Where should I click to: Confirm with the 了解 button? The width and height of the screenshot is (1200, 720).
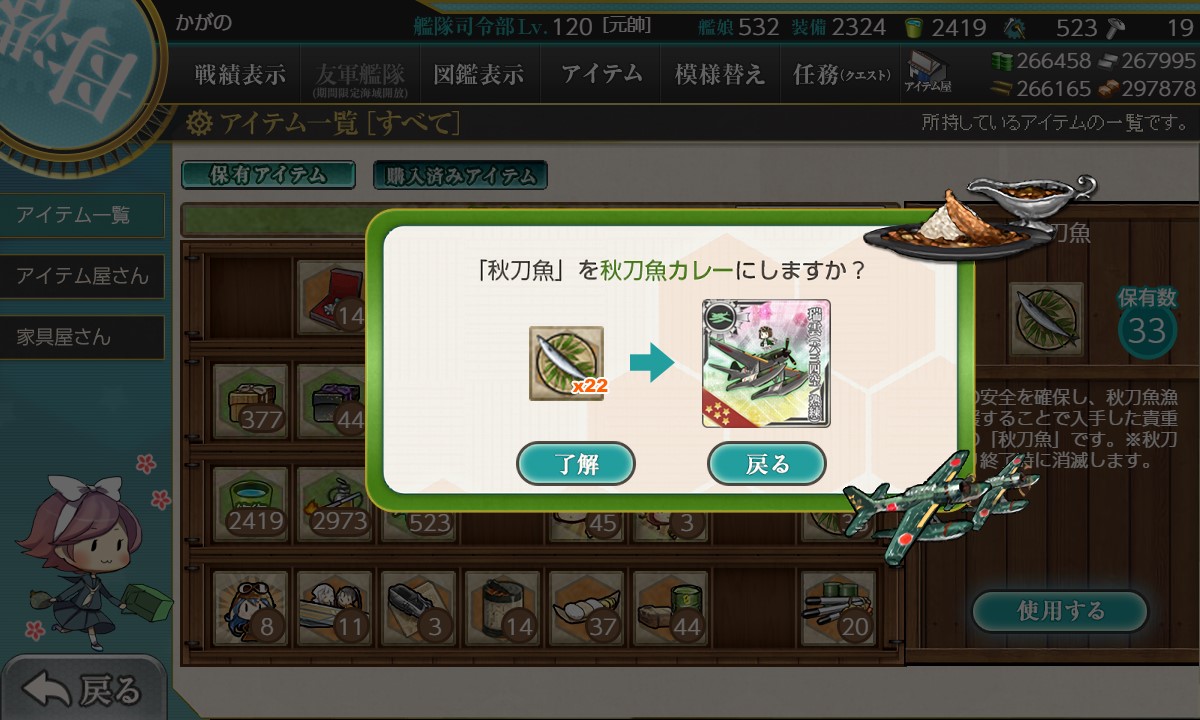coord(575,464)
